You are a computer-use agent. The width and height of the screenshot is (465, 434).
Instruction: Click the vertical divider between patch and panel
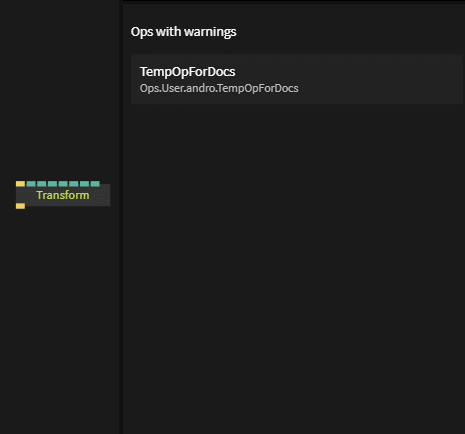pyautogui.click(x=121, y=217)
